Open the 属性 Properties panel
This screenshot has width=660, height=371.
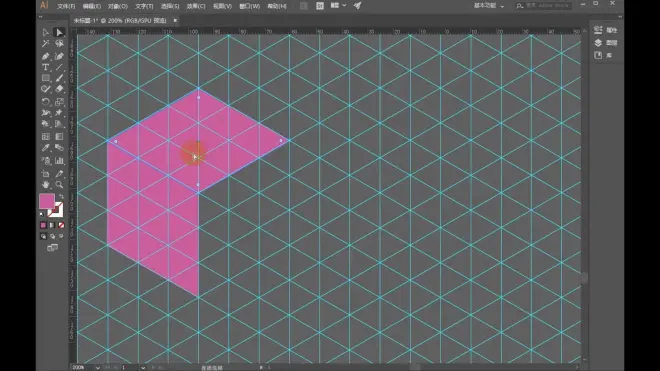click(606, 30)
